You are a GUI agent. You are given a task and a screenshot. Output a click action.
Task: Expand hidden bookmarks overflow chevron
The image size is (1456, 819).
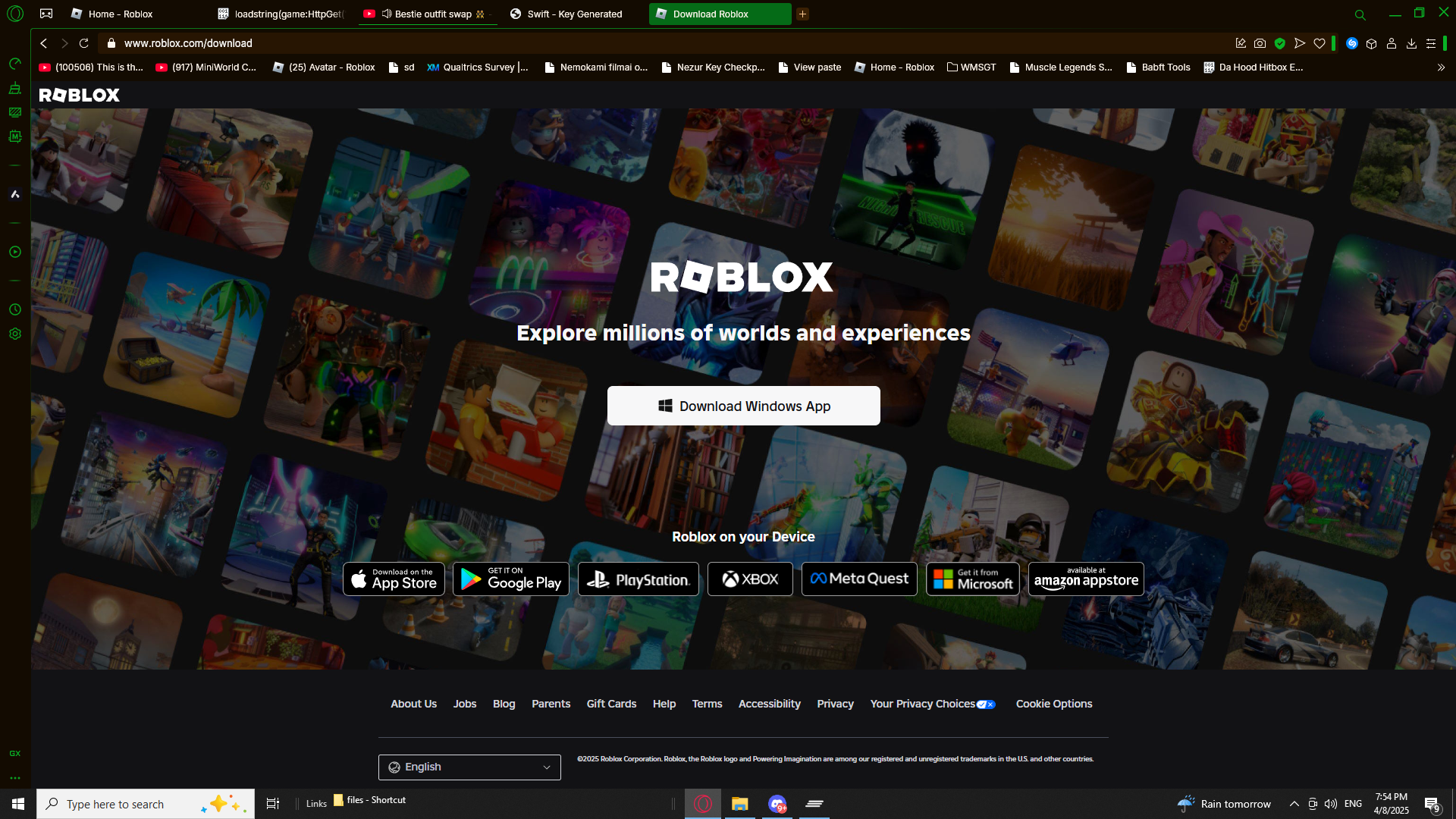point(1441,67)
